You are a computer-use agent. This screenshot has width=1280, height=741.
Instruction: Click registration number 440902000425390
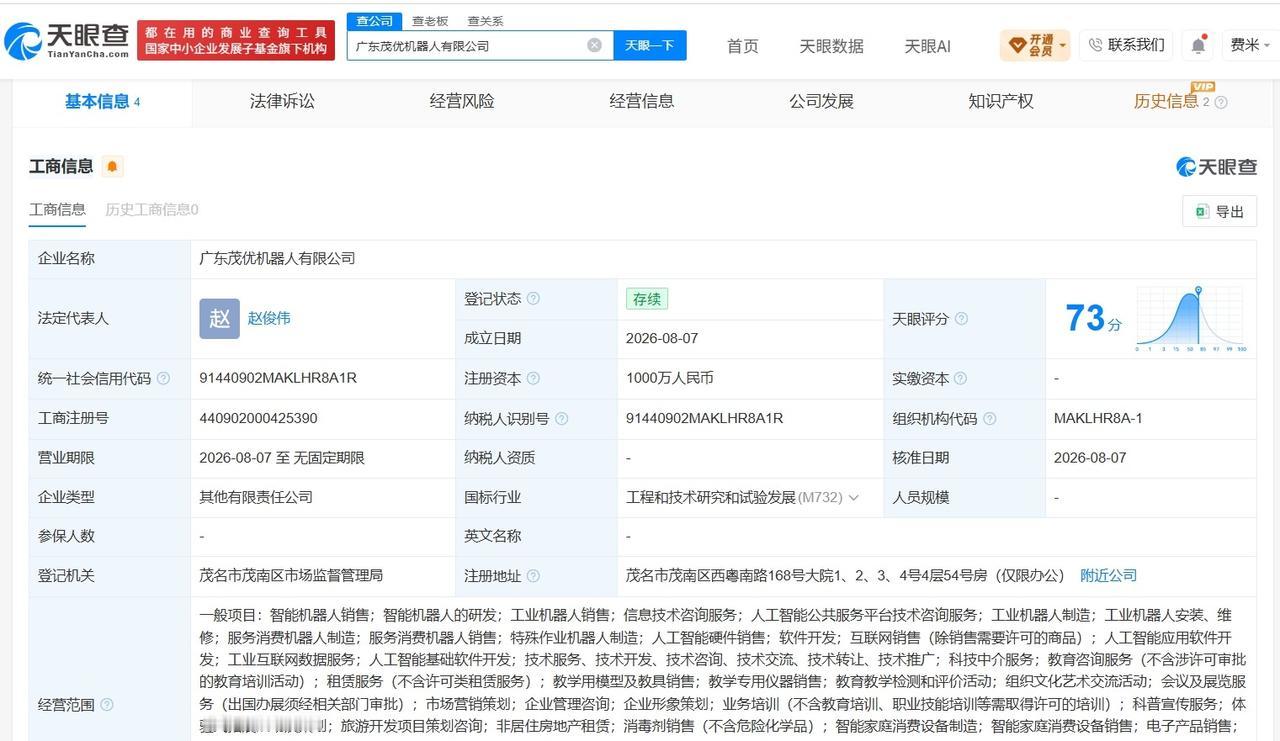point(258,418)
